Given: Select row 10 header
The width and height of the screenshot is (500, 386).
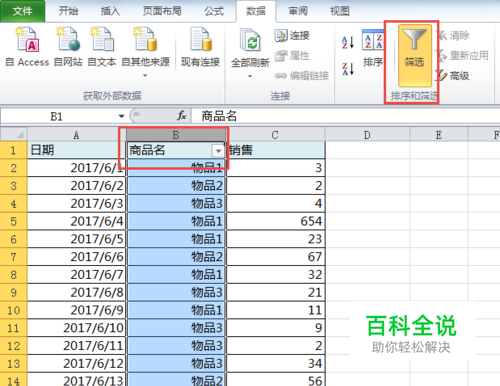Looking at the screenshot, I should pyautogui.click(x=13, y=310).
